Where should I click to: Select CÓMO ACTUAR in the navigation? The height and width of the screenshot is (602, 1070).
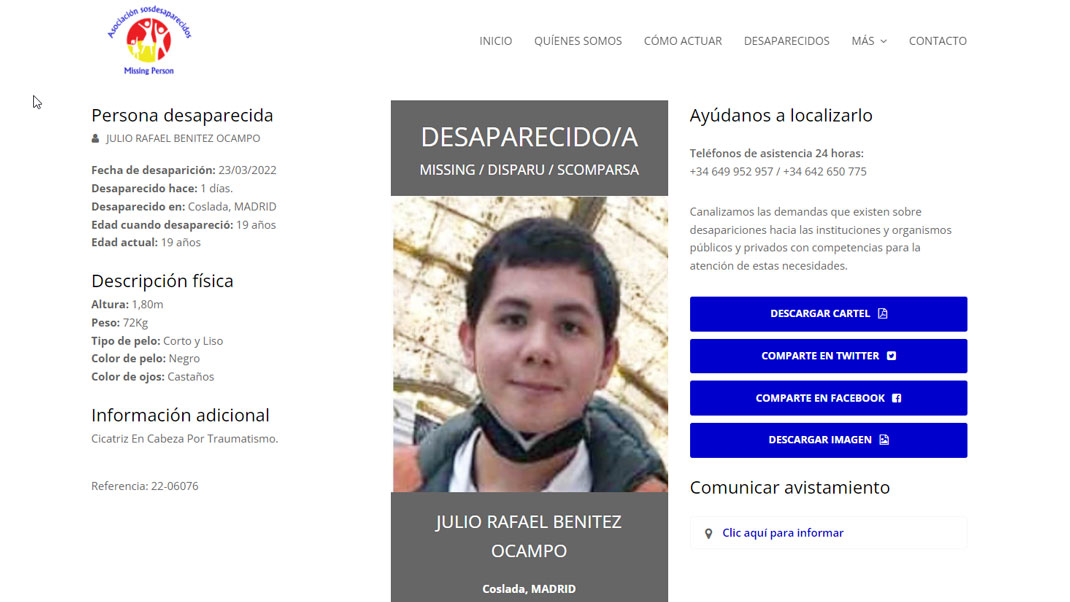click(x=682, y=41)
